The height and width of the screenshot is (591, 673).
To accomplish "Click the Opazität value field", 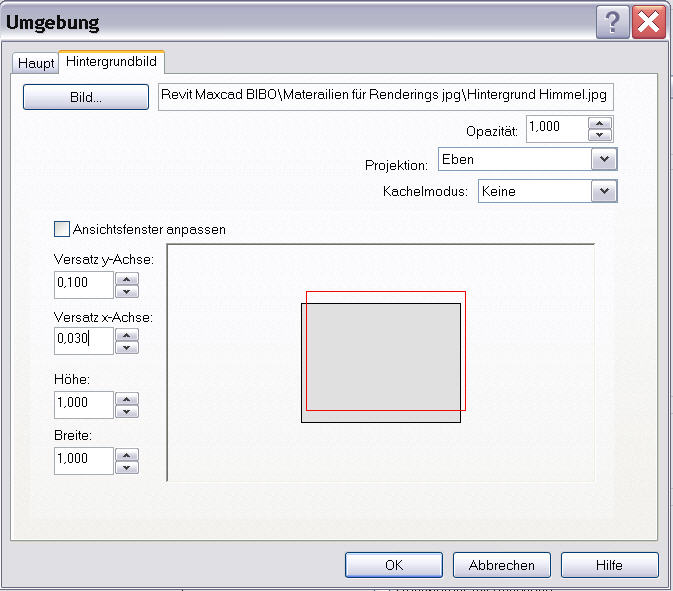I will coord(556,128).
